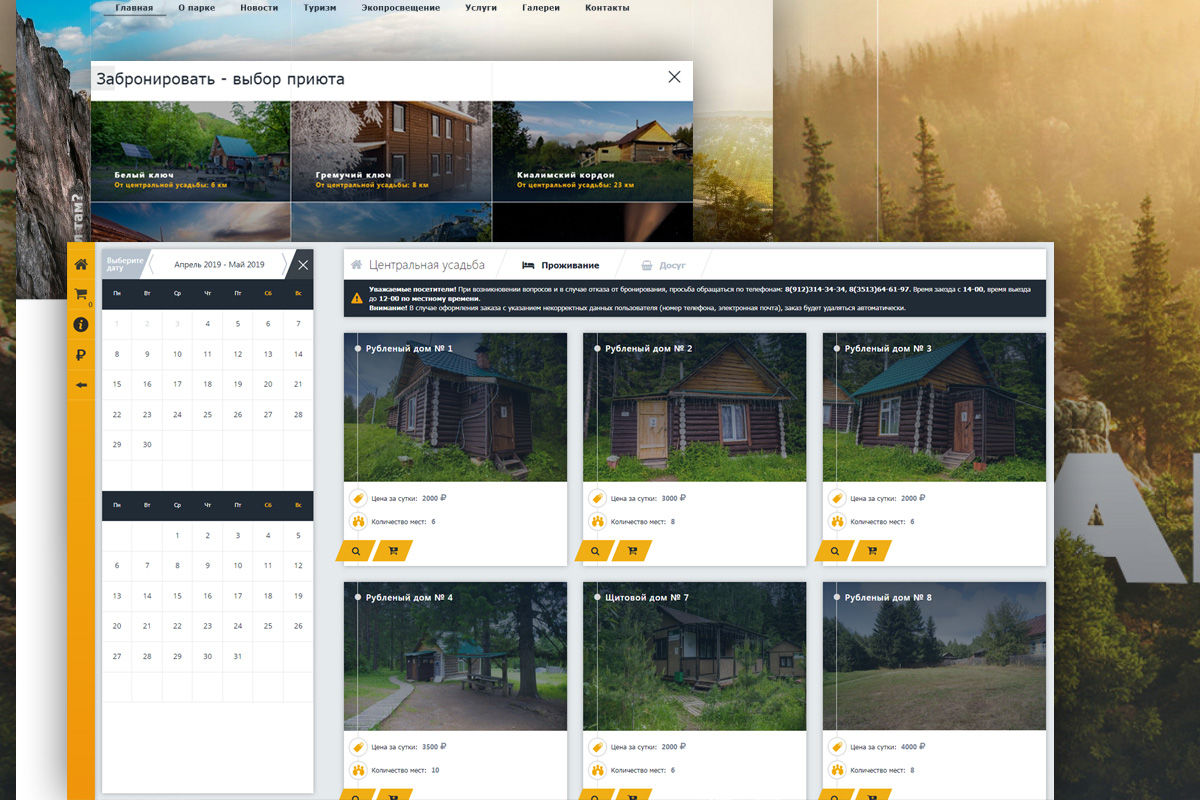
Task: Click the home icon in the yellow sidebar
Action: pyautogui.click(x=81, y=264)
